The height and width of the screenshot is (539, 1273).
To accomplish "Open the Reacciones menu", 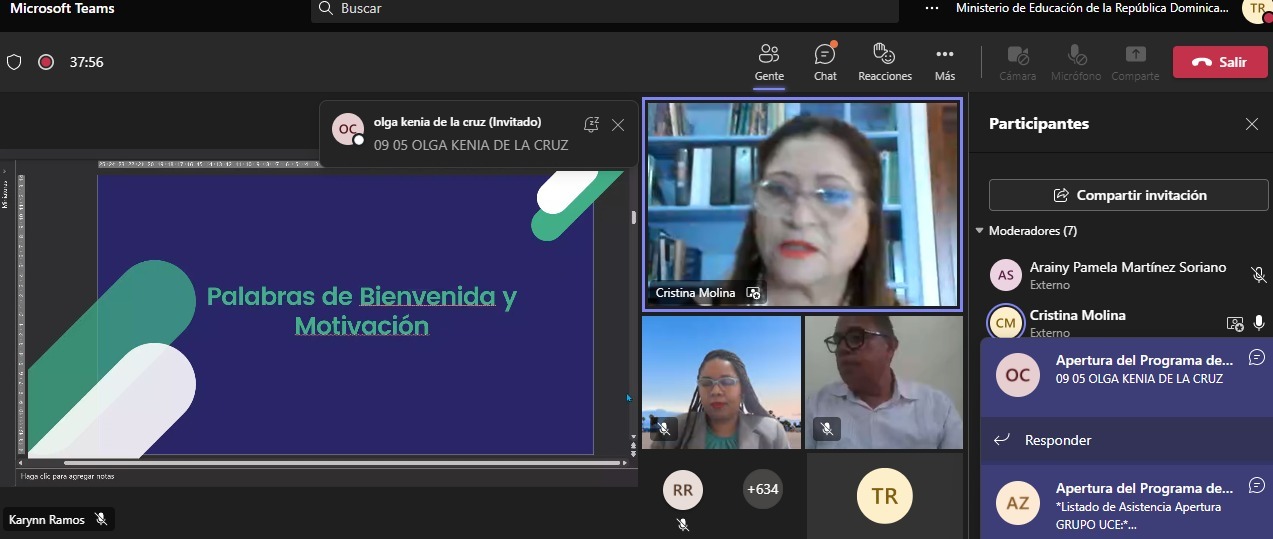I will [x=884, y=62].
